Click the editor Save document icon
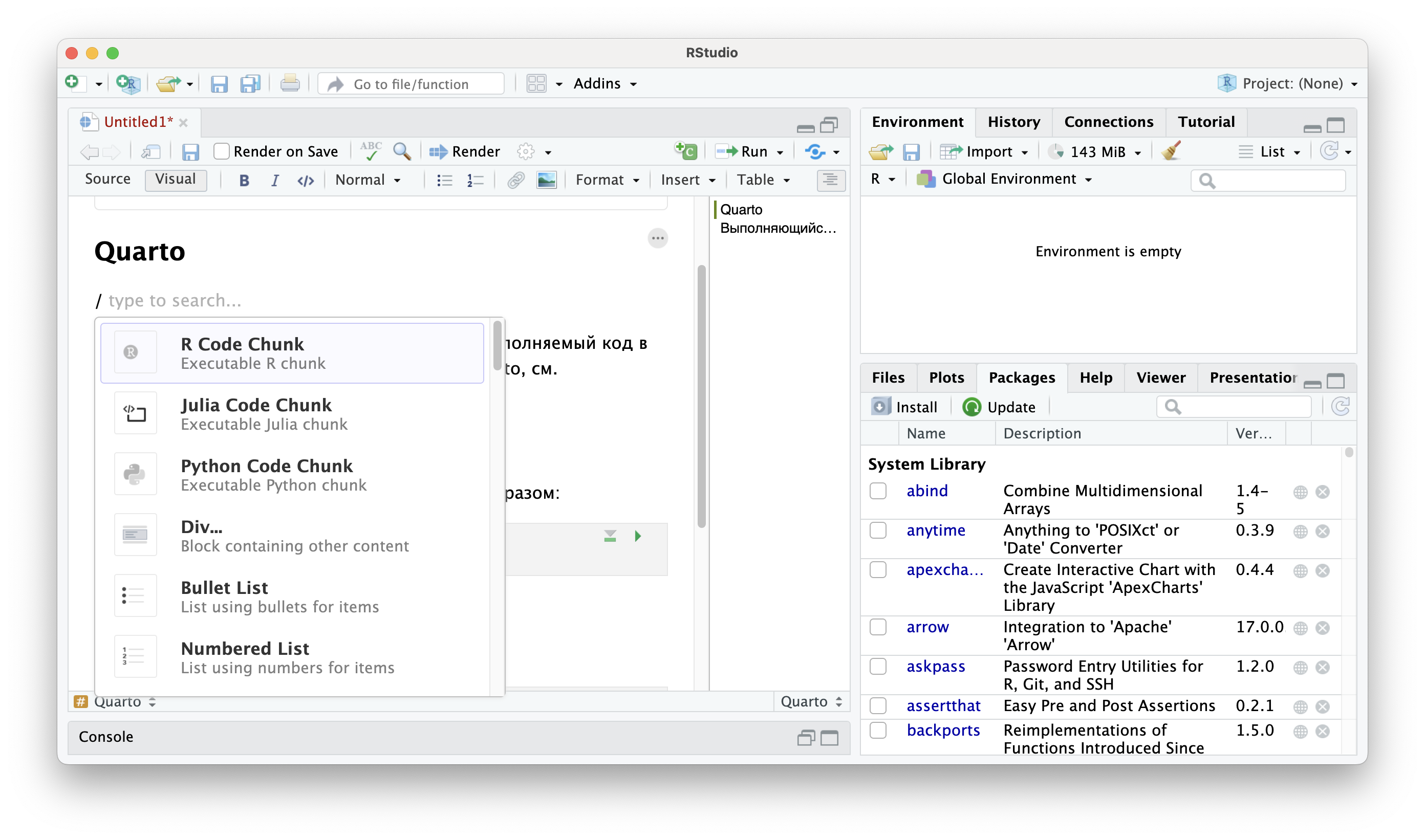1425x840 pixels. click(x=190, y=152)
